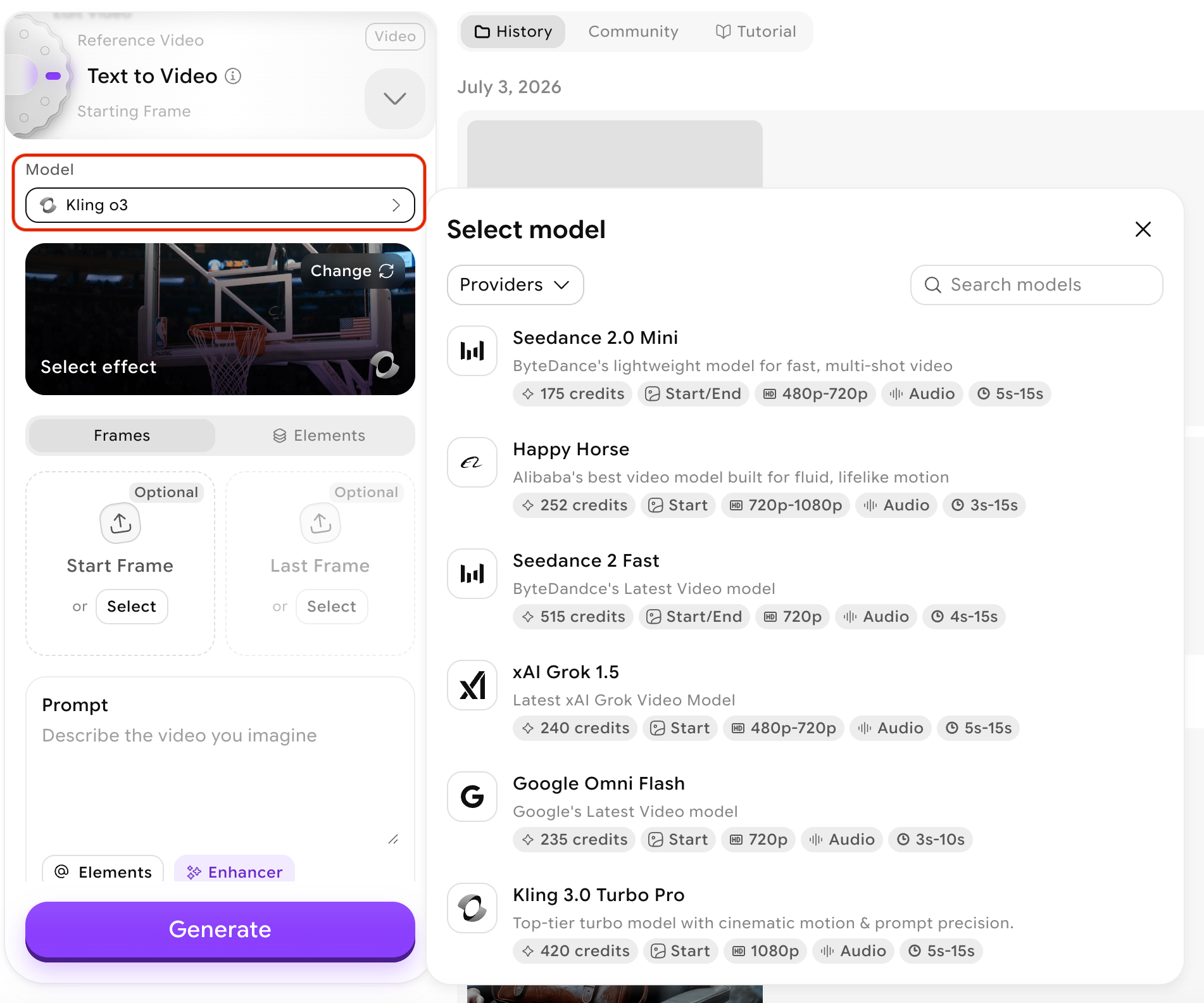Click the Seedance 2 Fast logo icon
The height and width of the screenshot is (1003, 1204).
(472, 574)
